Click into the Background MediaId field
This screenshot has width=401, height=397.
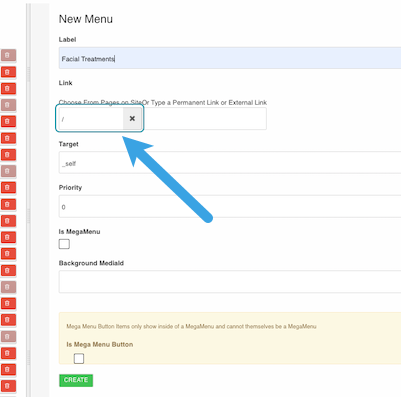[x=230, y=282]
